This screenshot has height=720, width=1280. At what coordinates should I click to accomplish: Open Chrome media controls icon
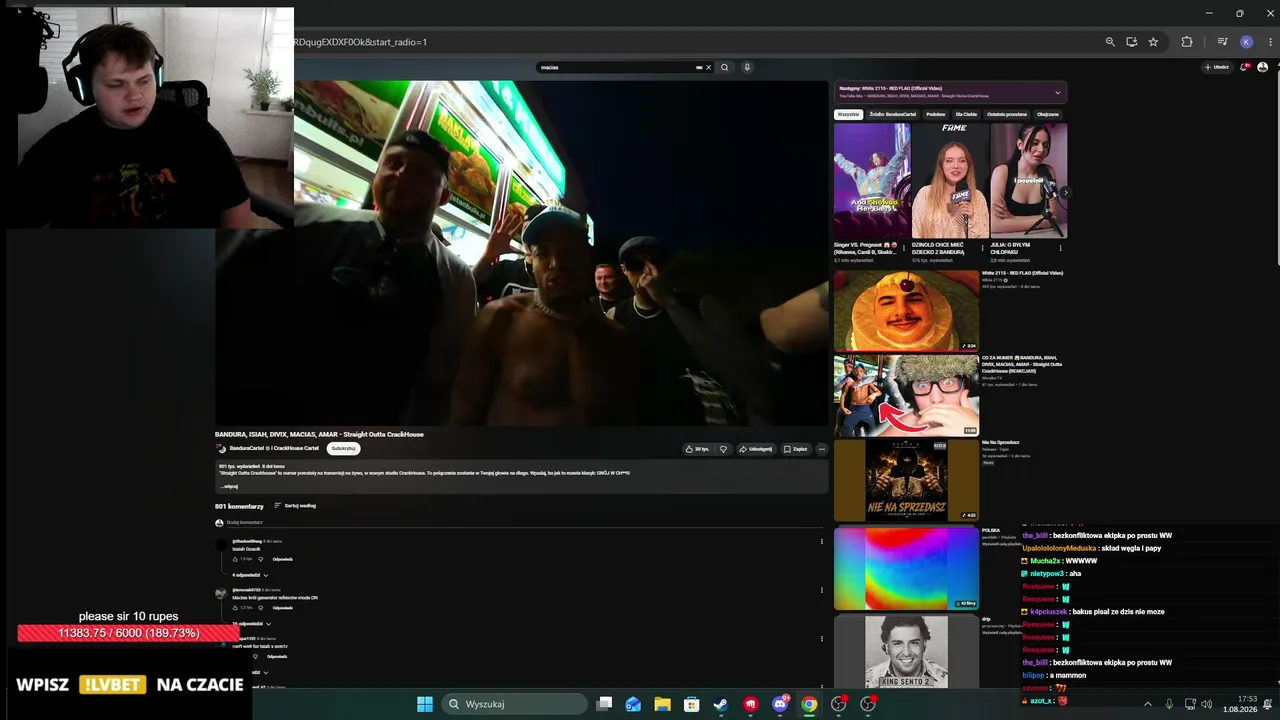(x=1222, y=42)
